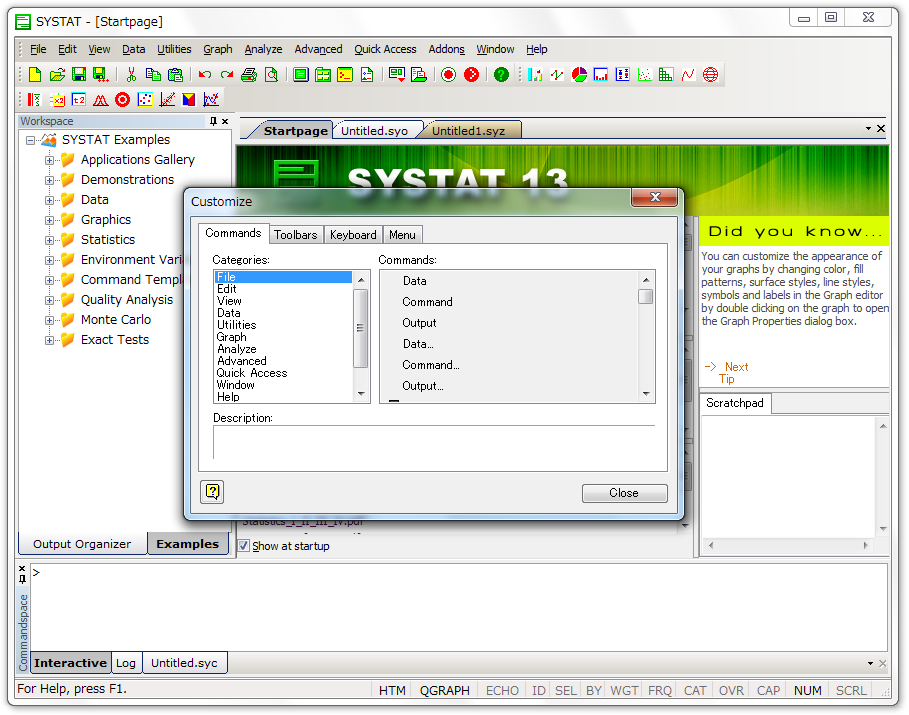Click the Commands list scrollbar thumb
The height and width of the screenshot is (715, 909).
pos(645,296)
